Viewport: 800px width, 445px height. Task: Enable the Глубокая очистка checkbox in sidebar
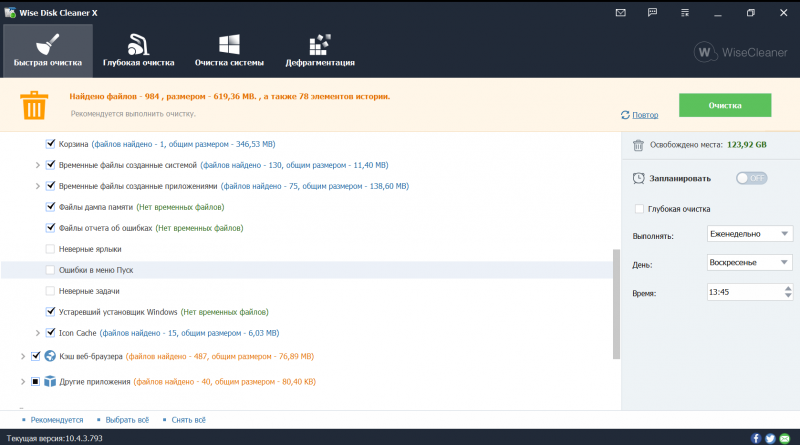[x=639, y=209]
